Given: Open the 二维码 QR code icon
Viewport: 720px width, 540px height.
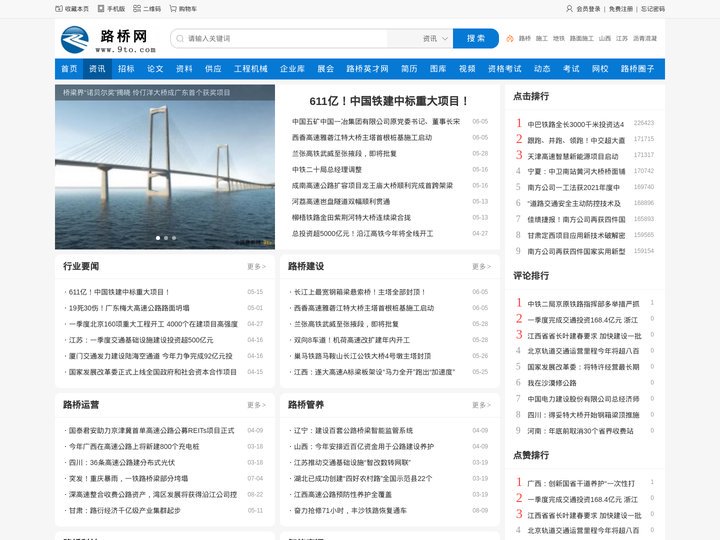Looking at the screenshot, I should (137, 9).
